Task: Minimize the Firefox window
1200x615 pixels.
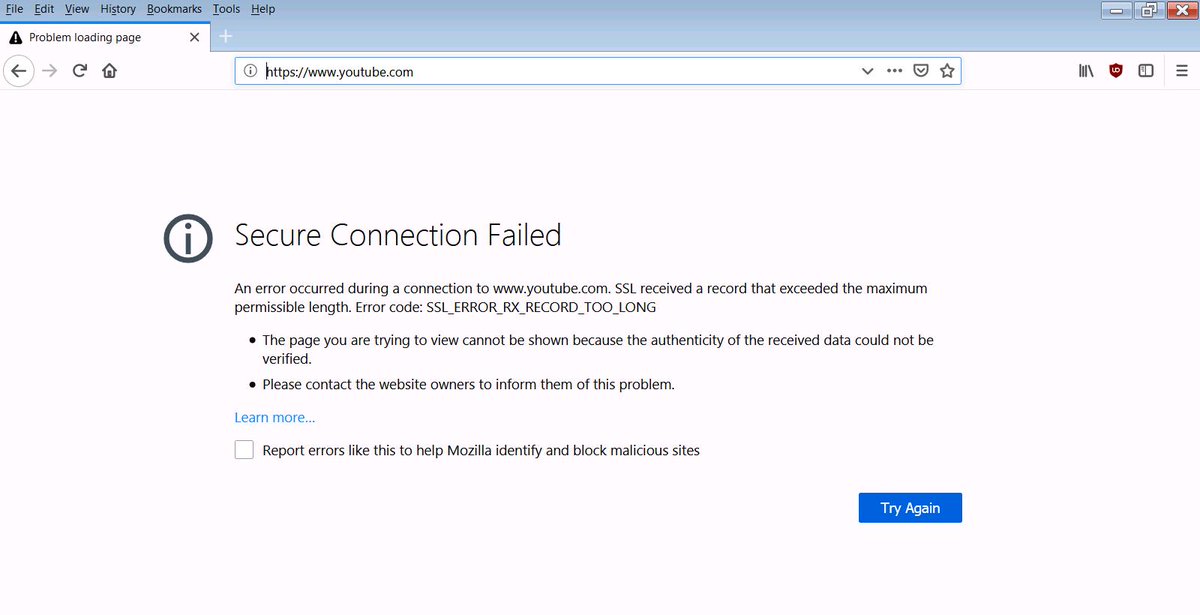Action: coord(1117,10)
